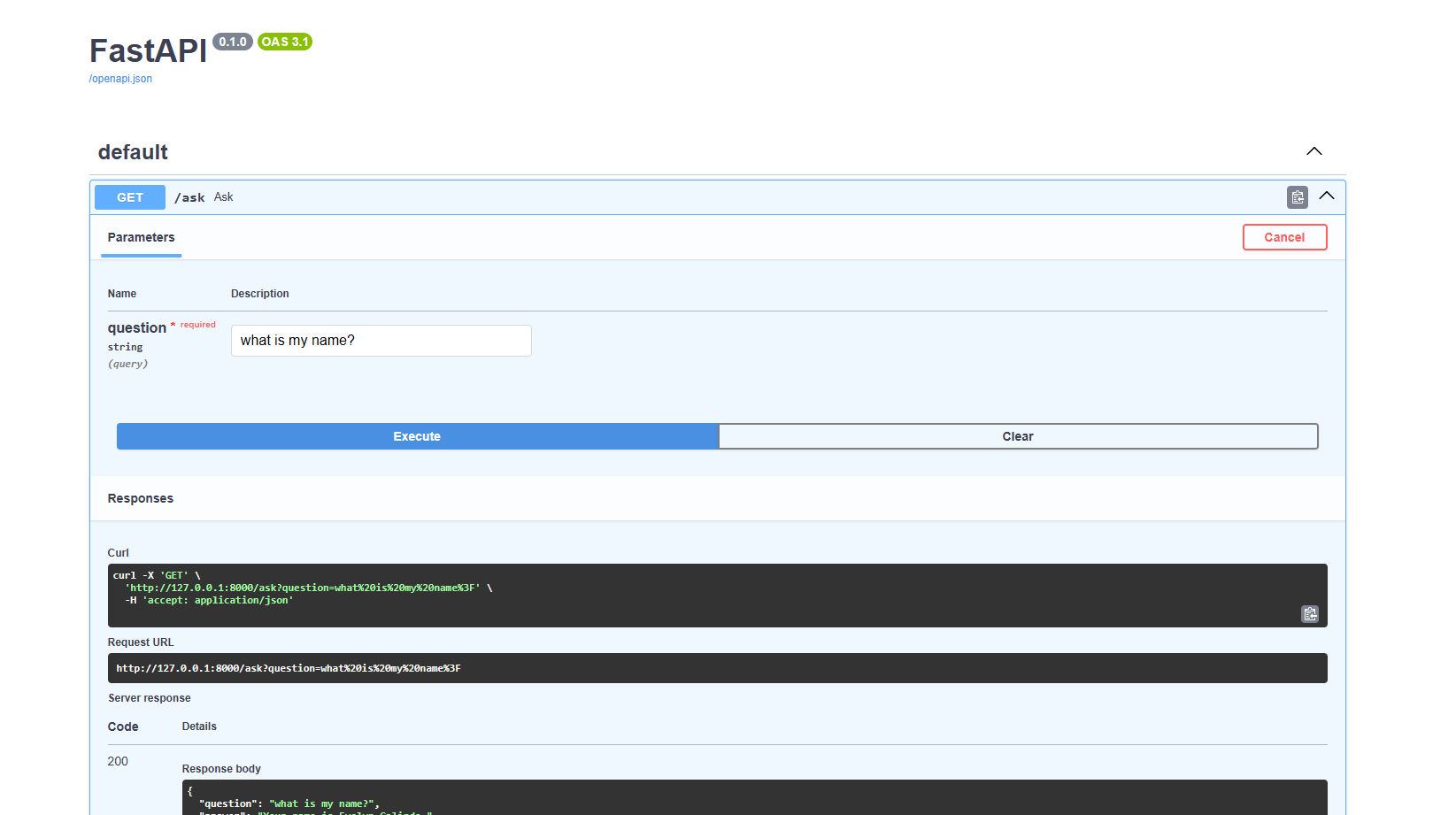Click the default section heading
Image resolution: width=1456 pixels, height=815 pixels.
pos(133,152)
